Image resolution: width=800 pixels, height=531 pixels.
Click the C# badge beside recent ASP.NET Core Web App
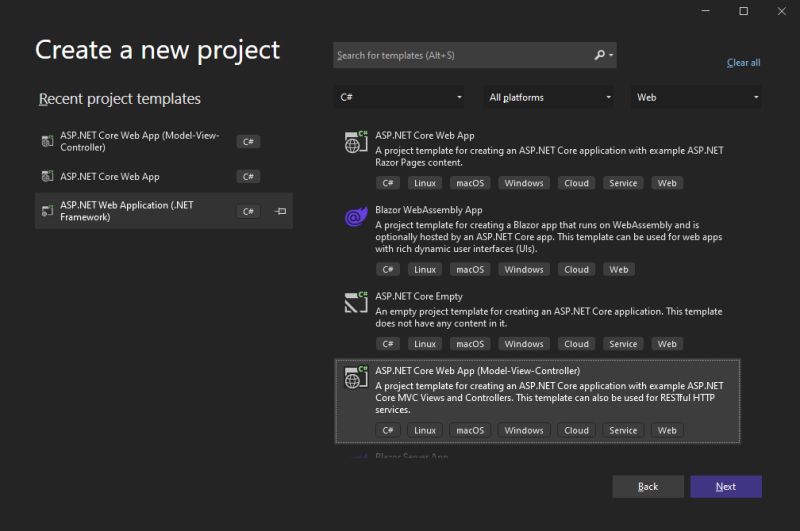[x=248, y=176]
